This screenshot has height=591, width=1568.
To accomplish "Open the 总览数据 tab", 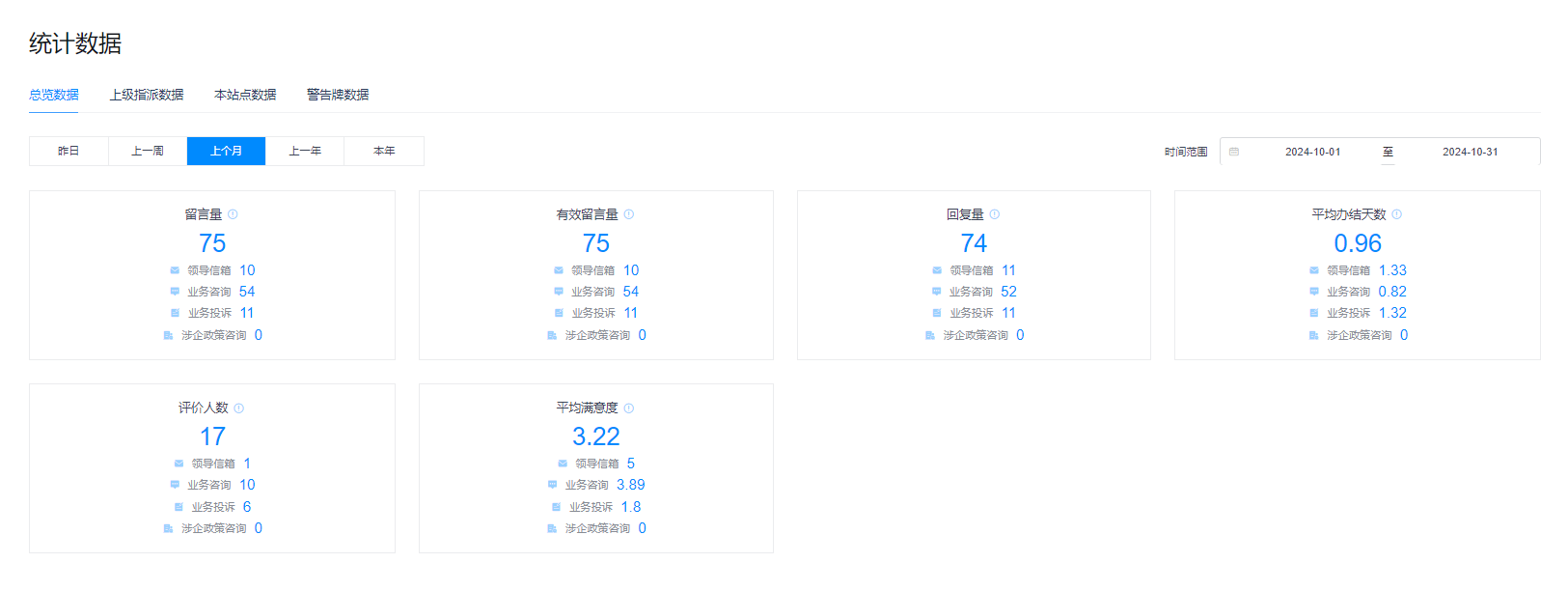I will [x=54, y=95].
